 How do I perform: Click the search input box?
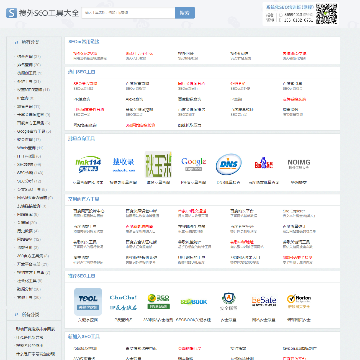pos(128,13)
